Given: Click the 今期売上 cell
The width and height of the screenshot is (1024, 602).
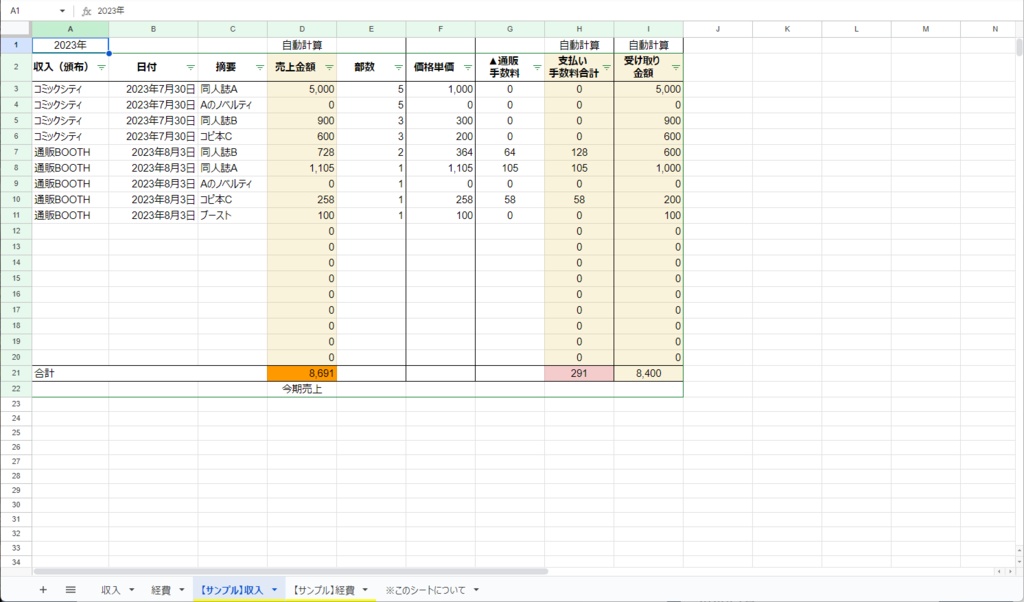Looking at the screenshot, I should [302, 389].
